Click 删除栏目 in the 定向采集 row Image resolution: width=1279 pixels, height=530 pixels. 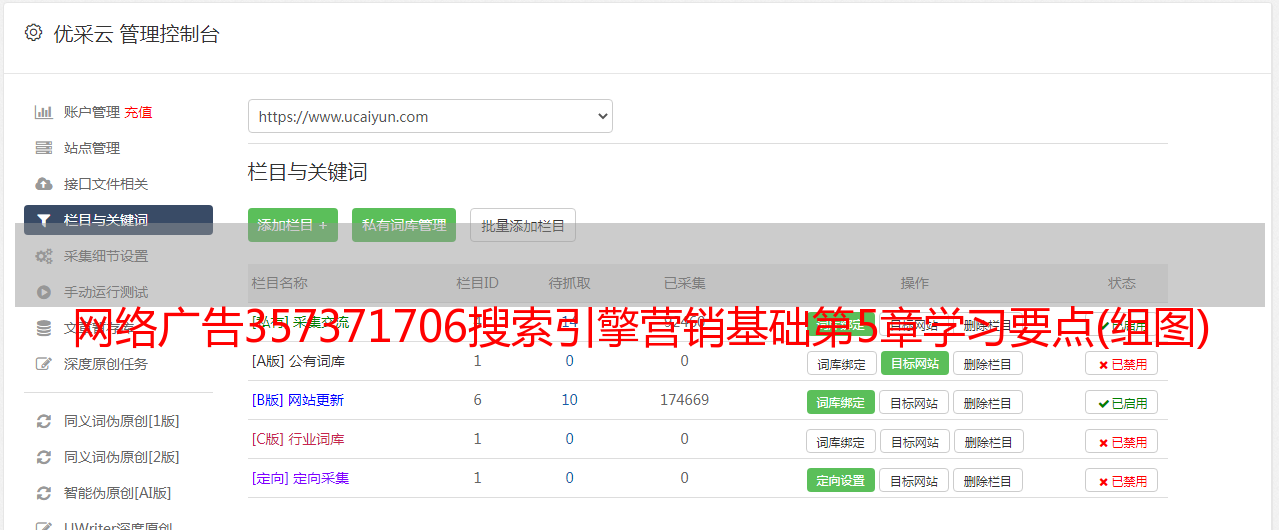click(x=987, y=480)
